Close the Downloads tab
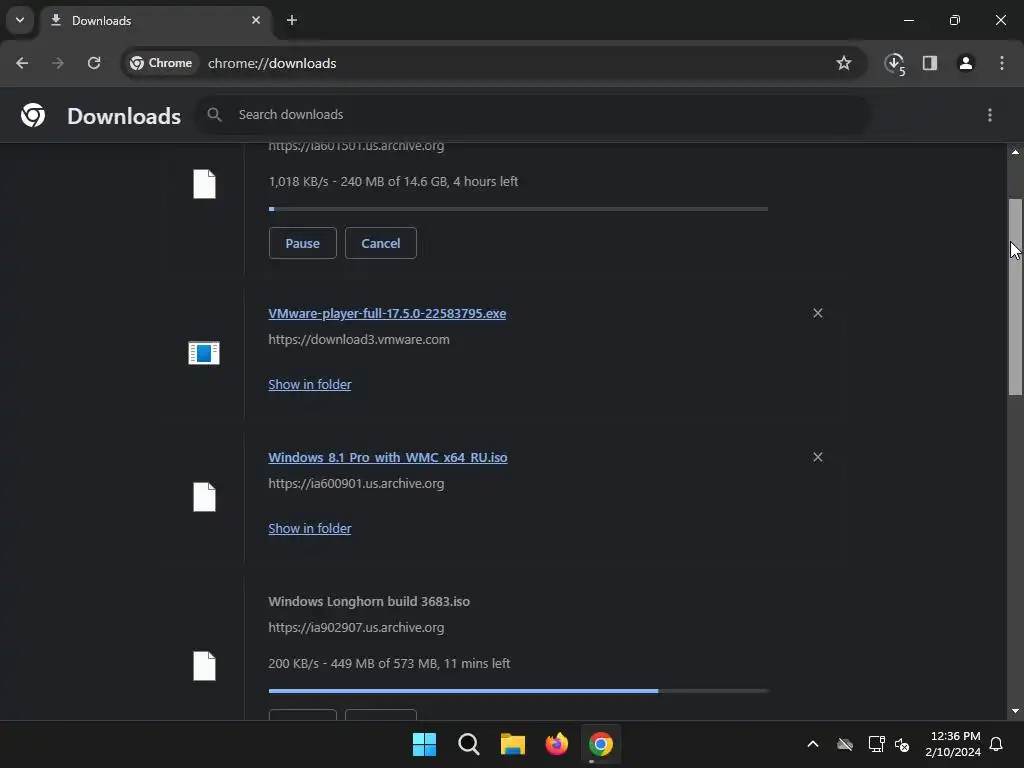1024x768 pixels. point(256,20)
